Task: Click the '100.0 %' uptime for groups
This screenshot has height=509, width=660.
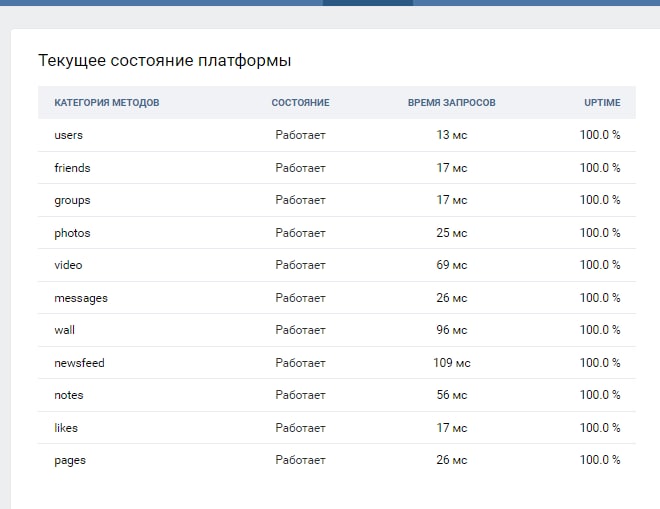Action: pyautogui.click(x=600, y=200)
